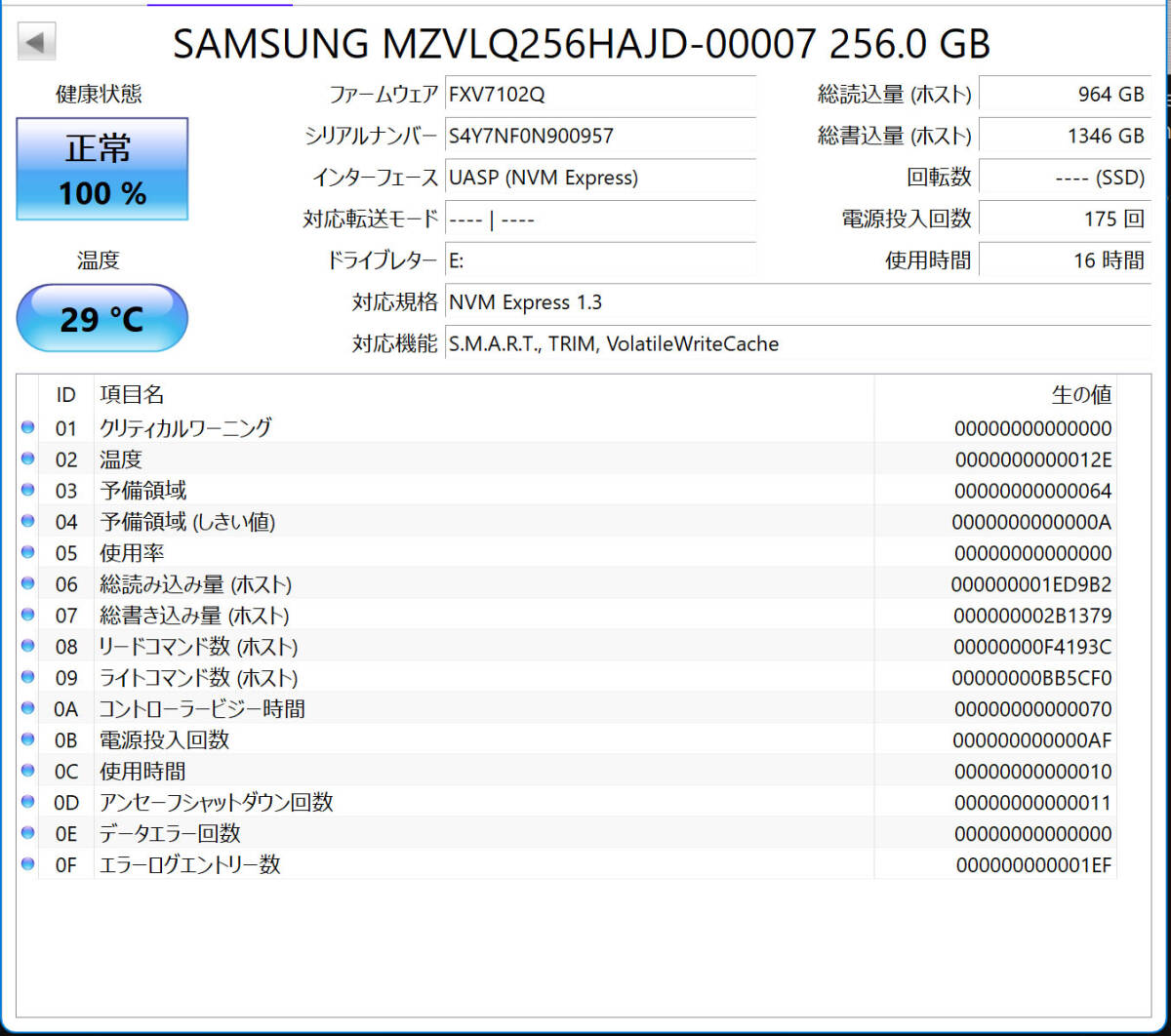Click raw value 00000000000010
Image resolution: width=1171 pixels, height=1036 pixels.
1033,772
